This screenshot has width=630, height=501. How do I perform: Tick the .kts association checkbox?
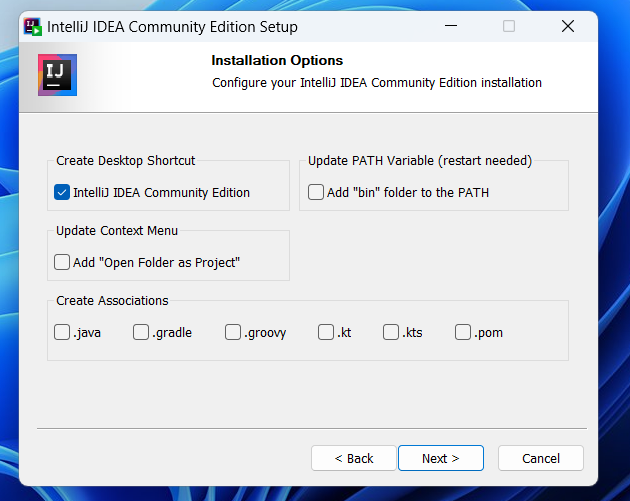coord(391,332)
